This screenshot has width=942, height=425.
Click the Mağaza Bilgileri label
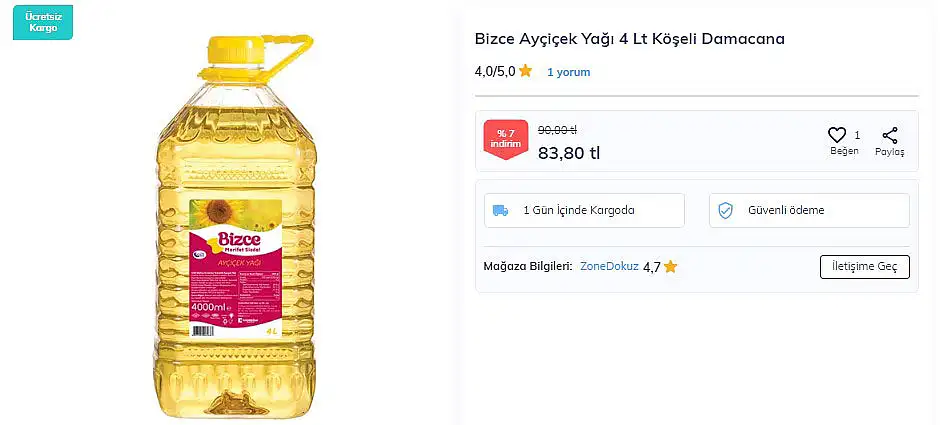[527, 266]
